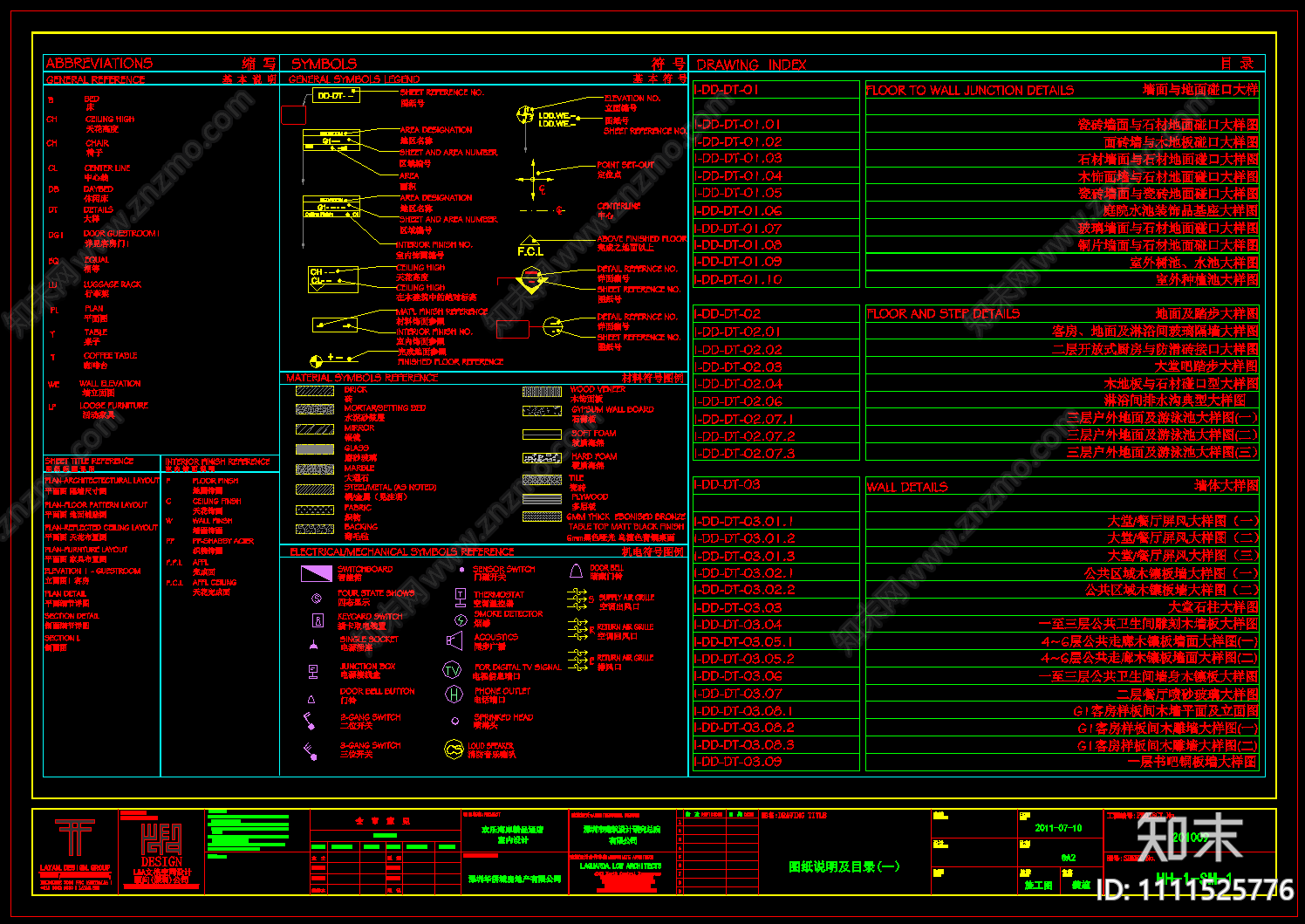
Task: Click the Supply Air Grille arrows symbol
Action: (577, 598)
